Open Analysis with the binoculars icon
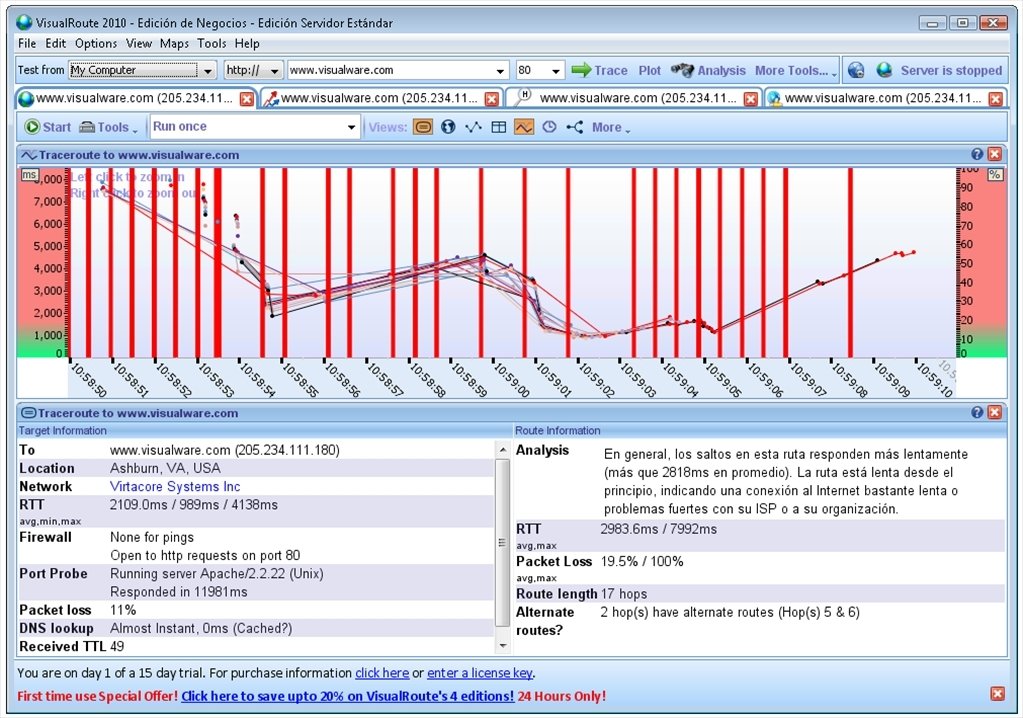Screen dimensions: 1023x718 click(x=708, y=70)
